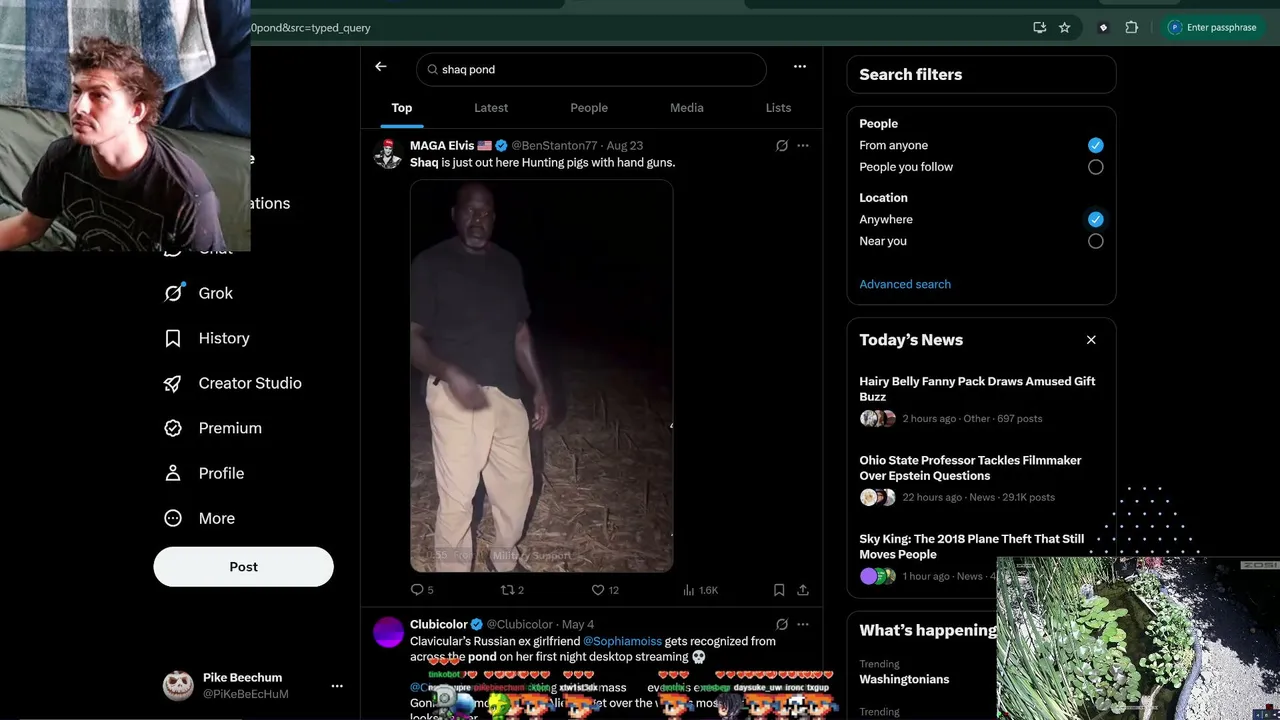Expand the More menu in sidebar
Viewport: 1280px width, 720px height.
click(x=200, y=518)
